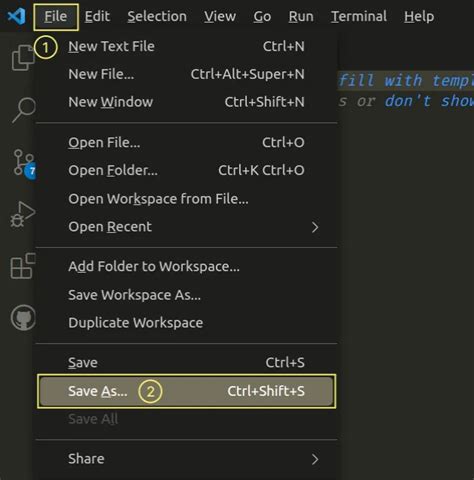Open the Extensions view icon
Image resolution: width=474 pixels, height=480 pixels.
tap(23, 266)
